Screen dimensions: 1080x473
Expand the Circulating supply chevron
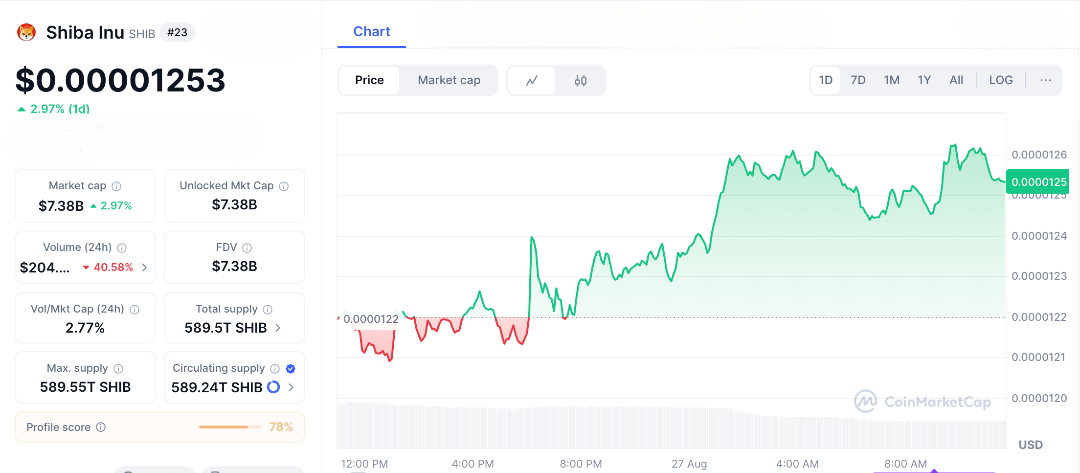[291, 387]
